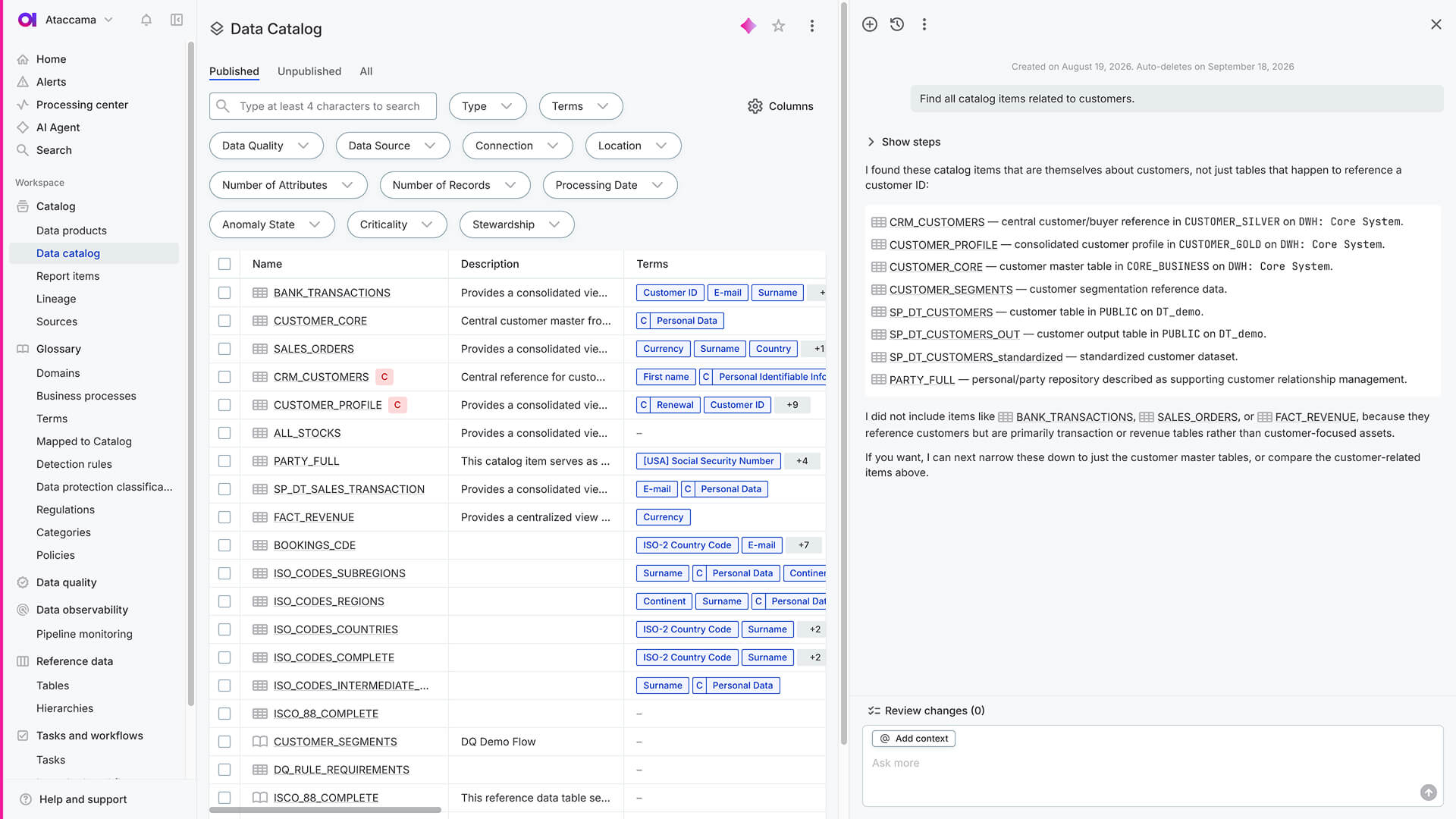
Task: Open Review changes (0) section
Action: tap(927, 711)
